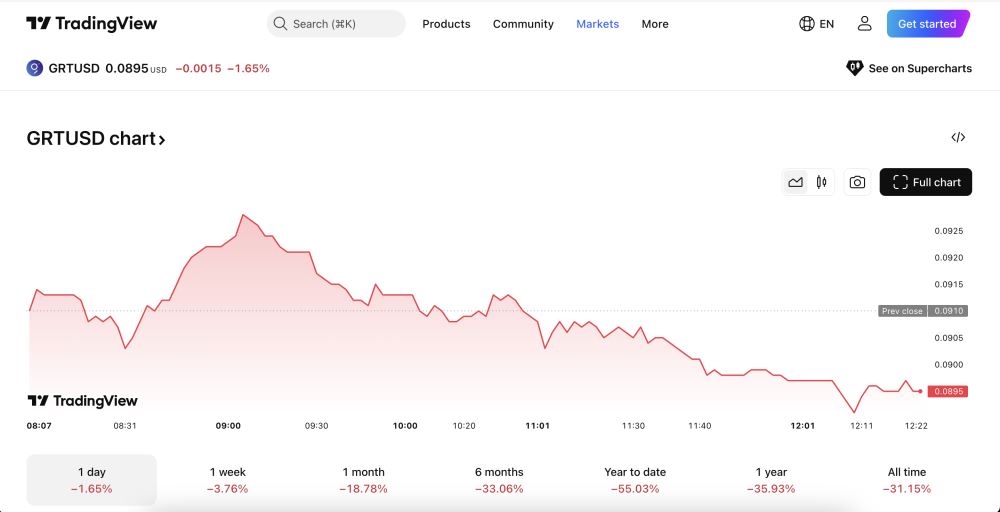Open the Full chart button
The image size is (1000, 512).
click(x=926, y=182)
